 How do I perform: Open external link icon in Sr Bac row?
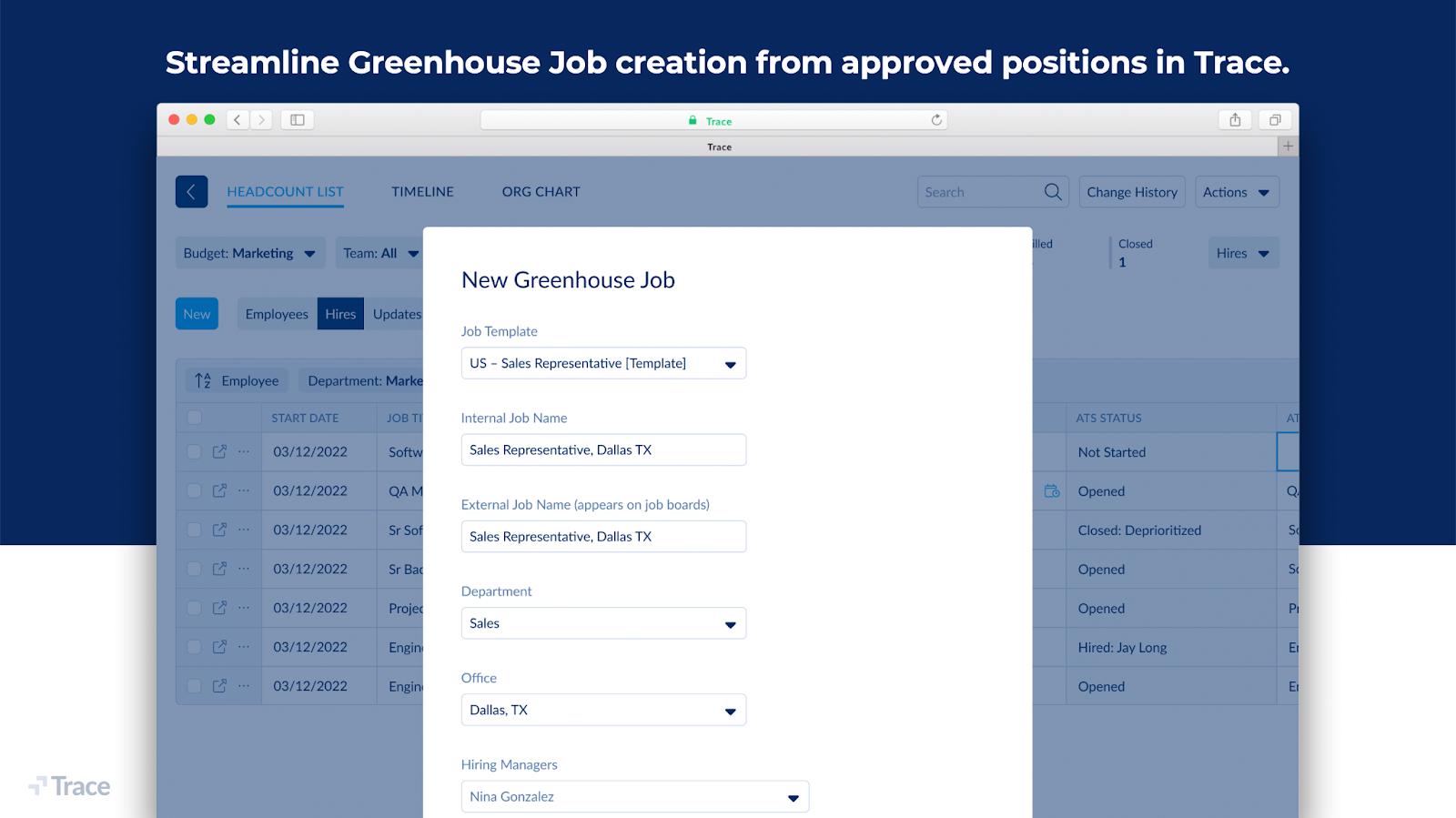point(219,569)
